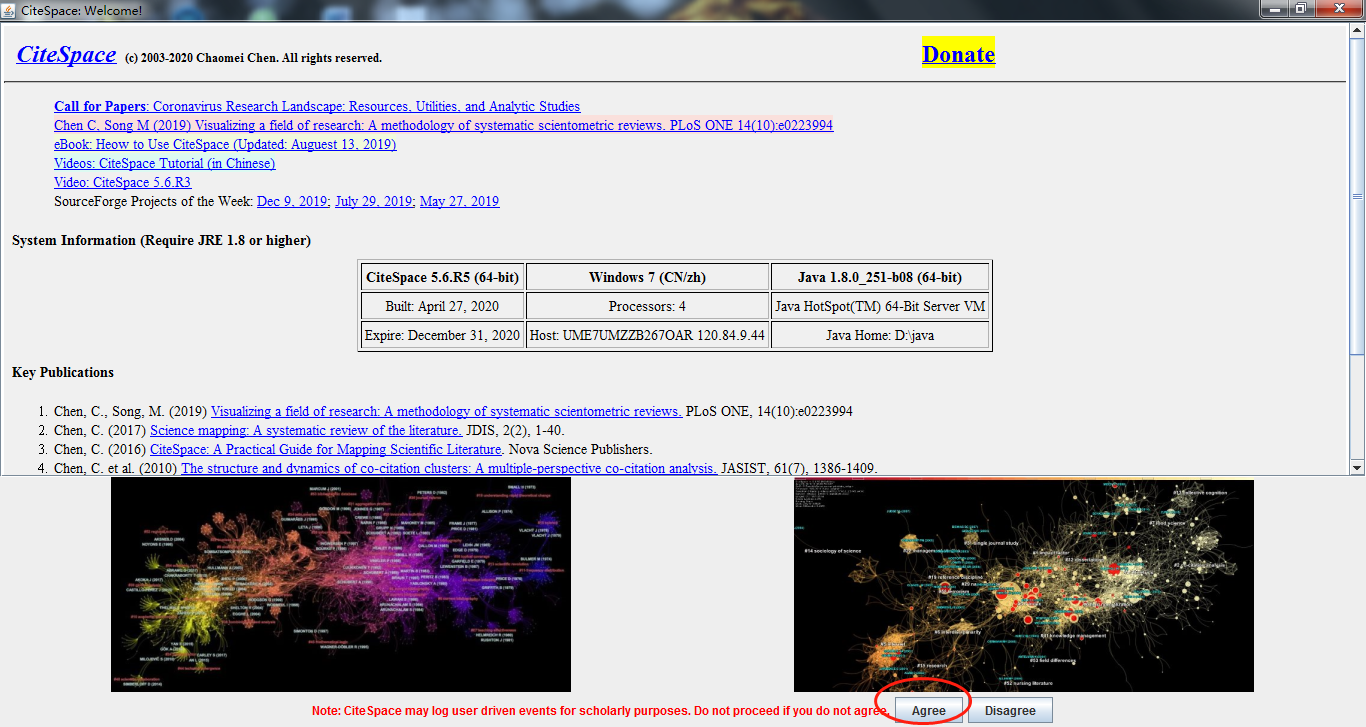Click the Agree button

[928, 710]
